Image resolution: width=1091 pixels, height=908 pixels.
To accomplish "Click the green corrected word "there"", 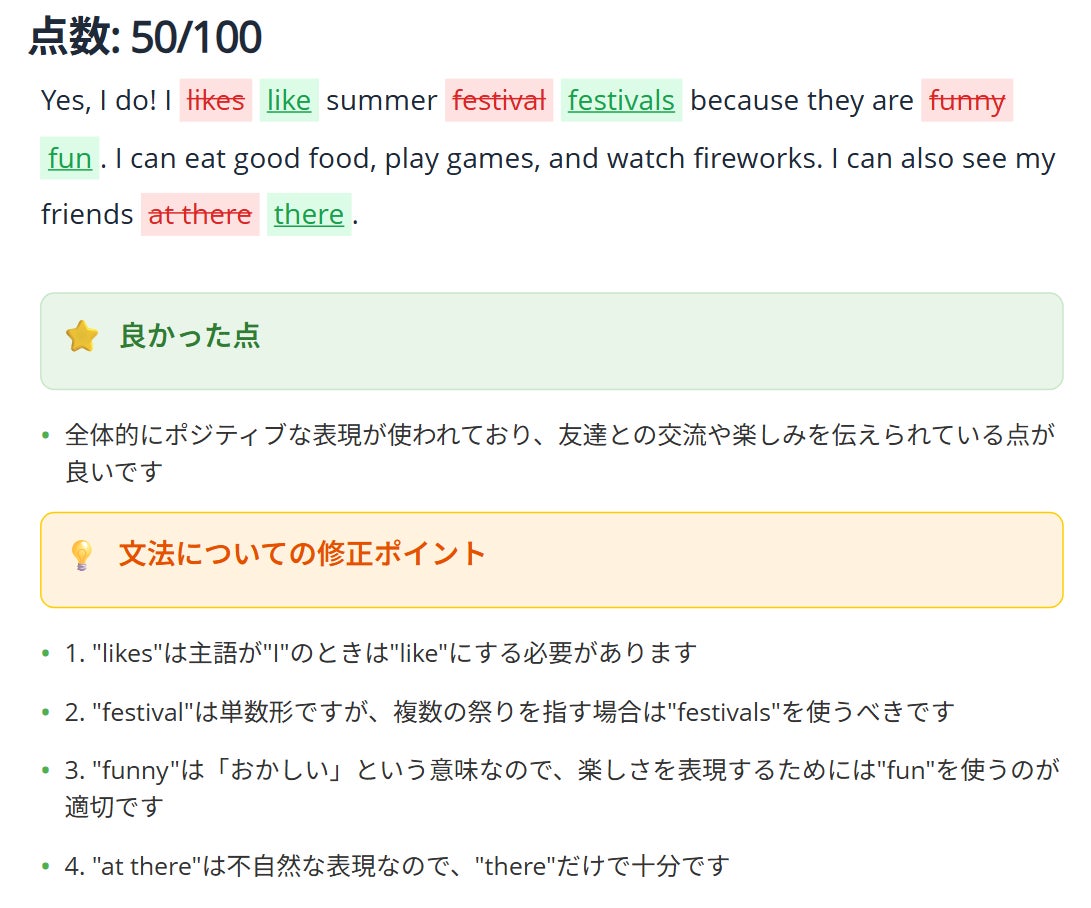I will click(309, 214).
